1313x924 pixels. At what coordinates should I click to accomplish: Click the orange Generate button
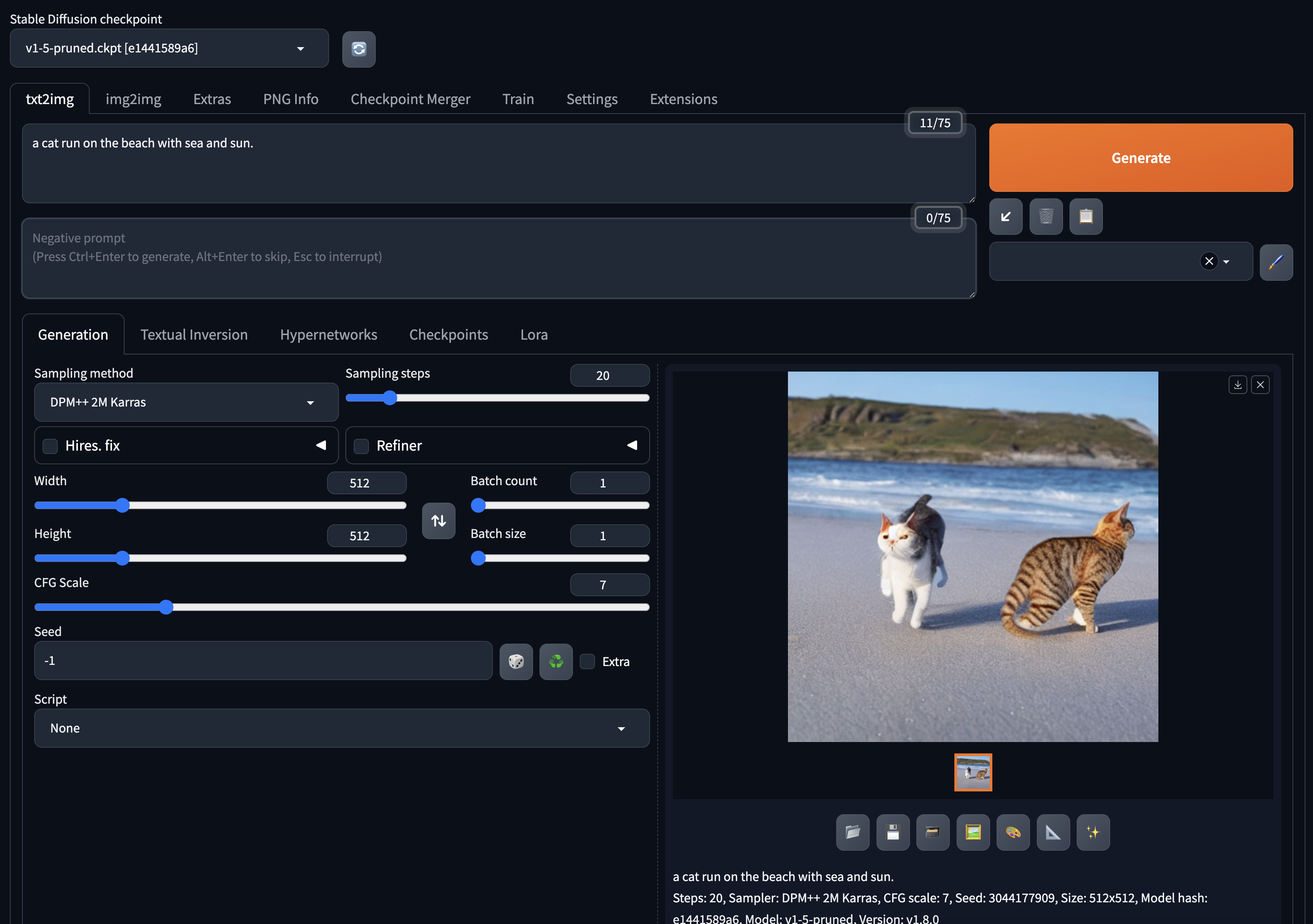tap(1140, 158)
